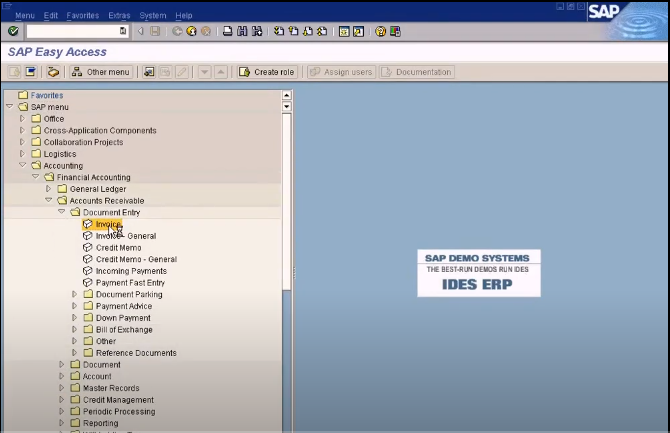Click the Add to Favorites icon

149,72
